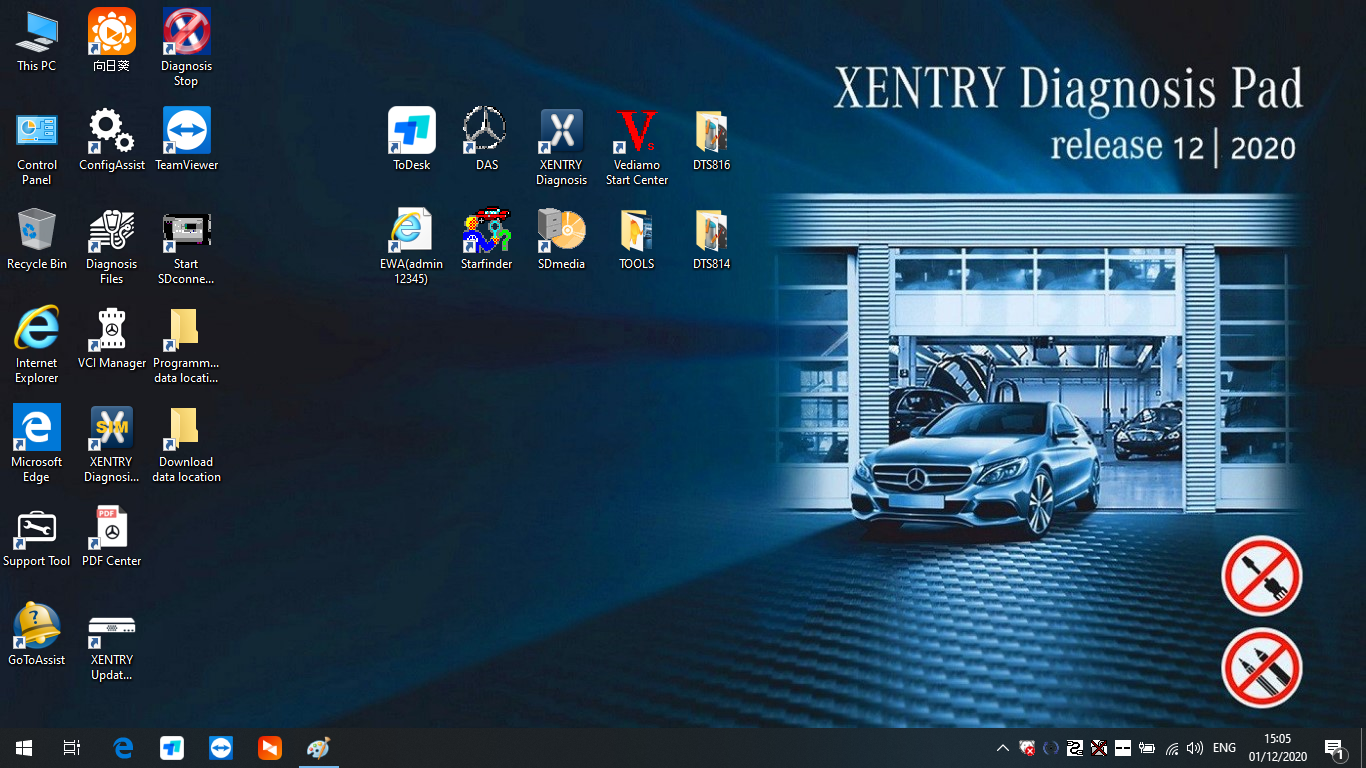Open clock showing 15:05 01/12/2020
This screenshot has width=1366, height=768.
click(x=1277, y=748)
